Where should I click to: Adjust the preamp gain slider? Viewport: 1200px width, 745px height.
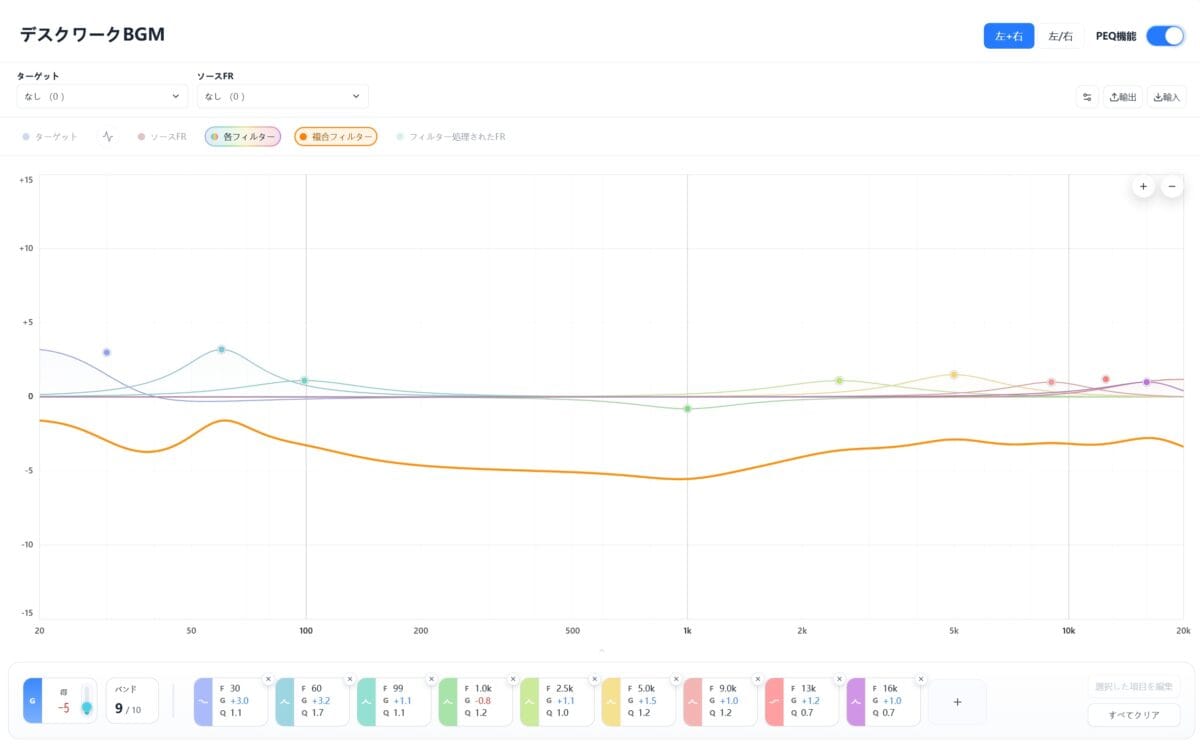[87, 699]
